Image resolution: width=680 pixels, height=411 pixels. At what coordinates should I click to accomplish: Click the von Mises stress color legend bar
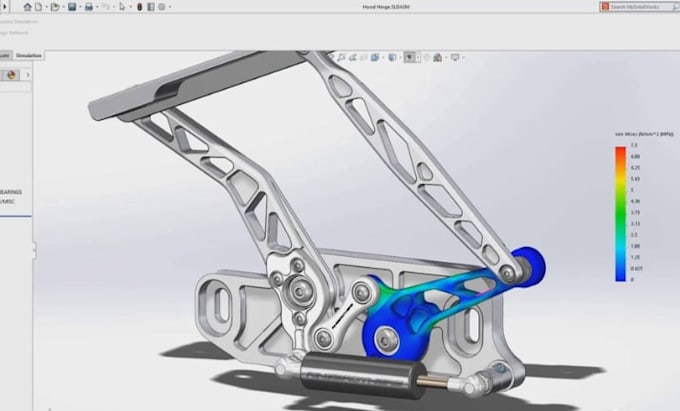(620, 214)
